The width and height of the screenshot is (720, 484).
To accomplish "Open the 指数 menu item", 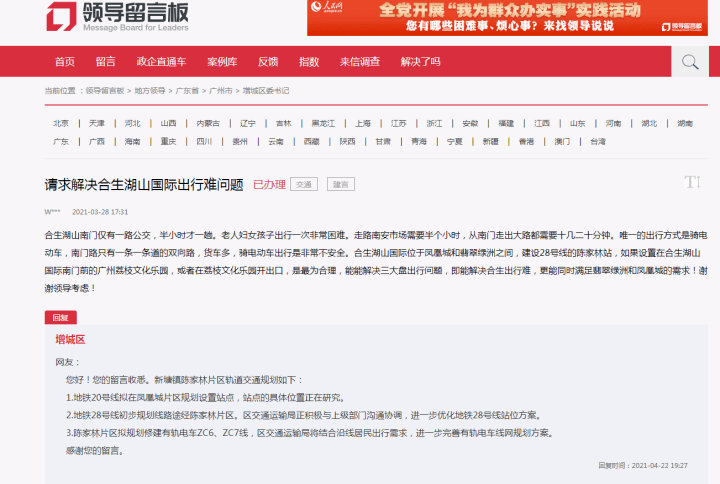I will pos(309,62).
